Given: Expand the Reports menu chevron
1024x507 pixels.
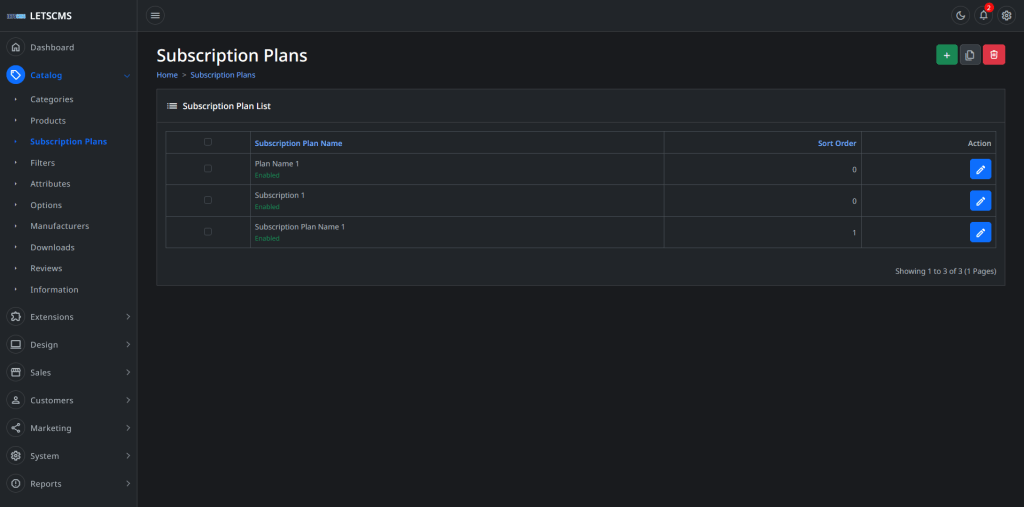Looking at the screenshot, I should (x=128, y=483).
